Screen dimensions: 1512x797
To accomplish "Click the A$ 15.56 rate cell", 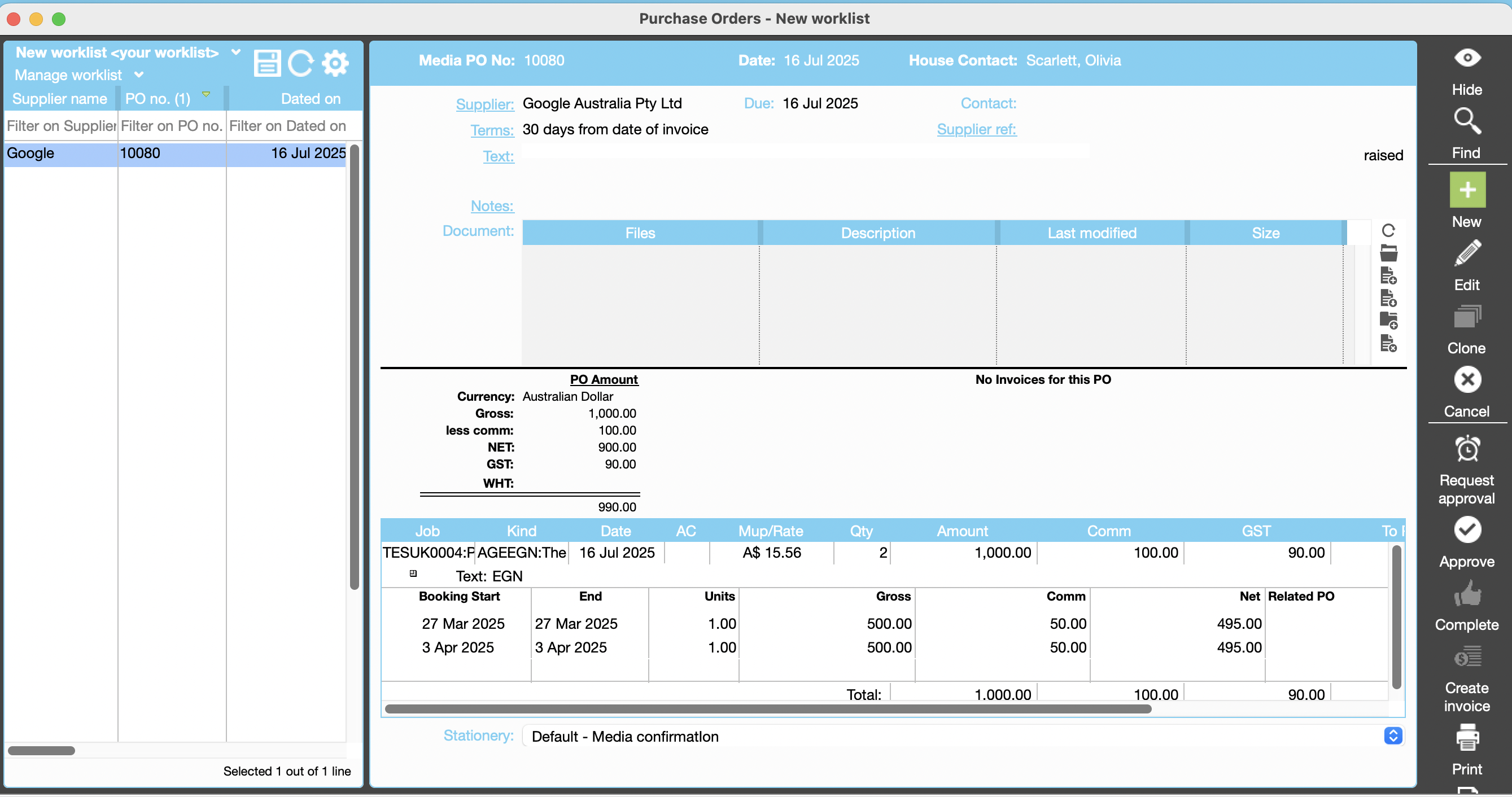I will pos(771,553).
